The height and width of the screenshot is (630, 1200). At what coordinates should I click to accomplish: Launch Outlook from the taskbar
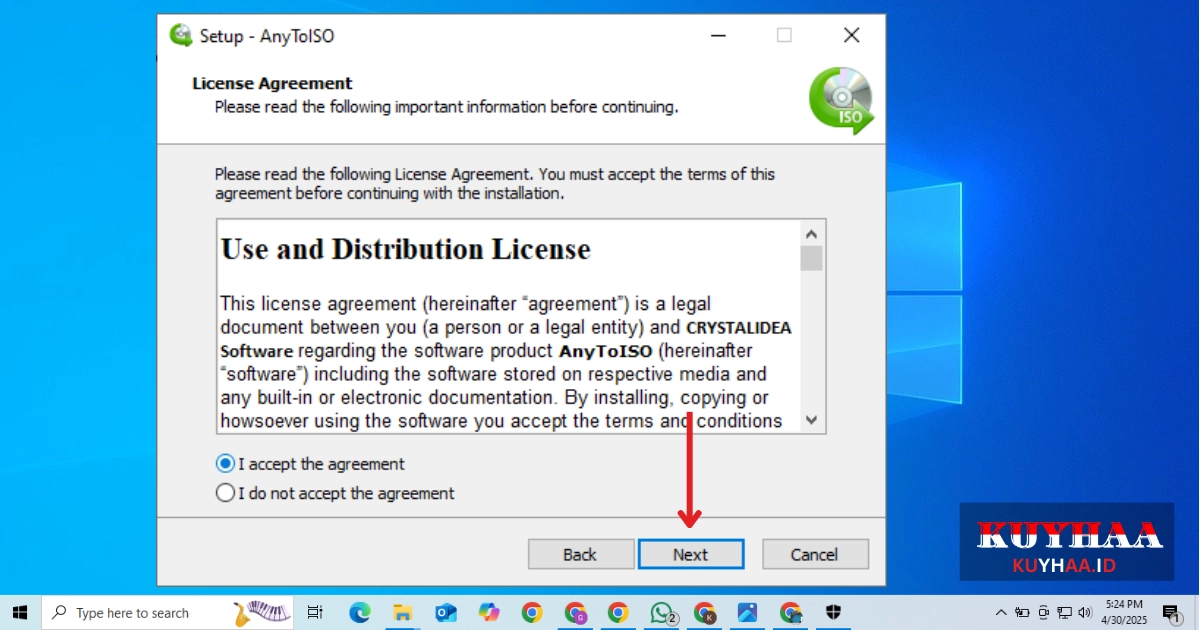click(445, 612)
